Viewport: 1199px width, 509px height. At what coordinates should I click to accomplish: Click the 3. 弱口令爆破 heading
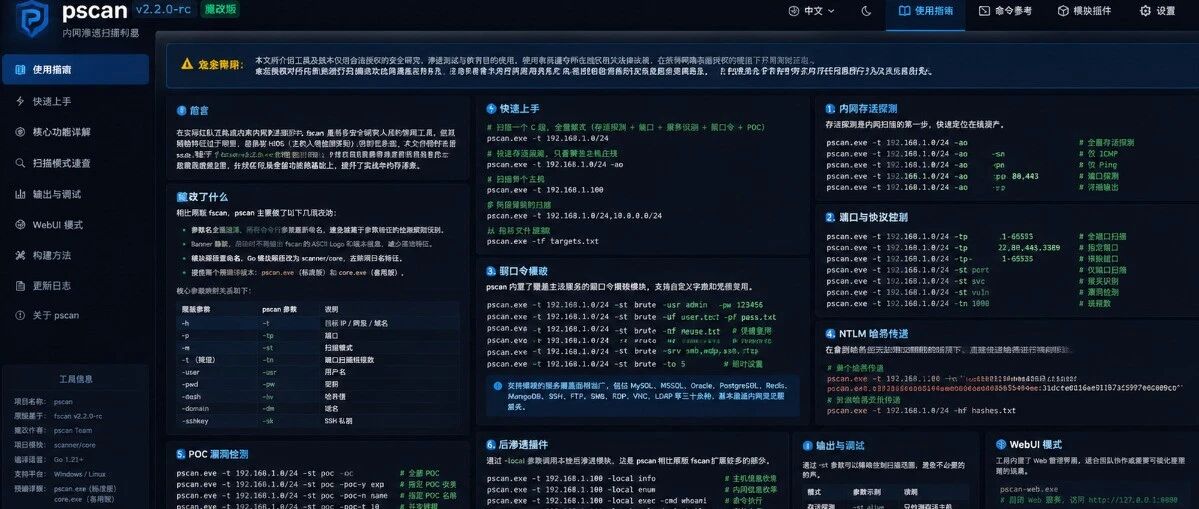pos(517,271)
